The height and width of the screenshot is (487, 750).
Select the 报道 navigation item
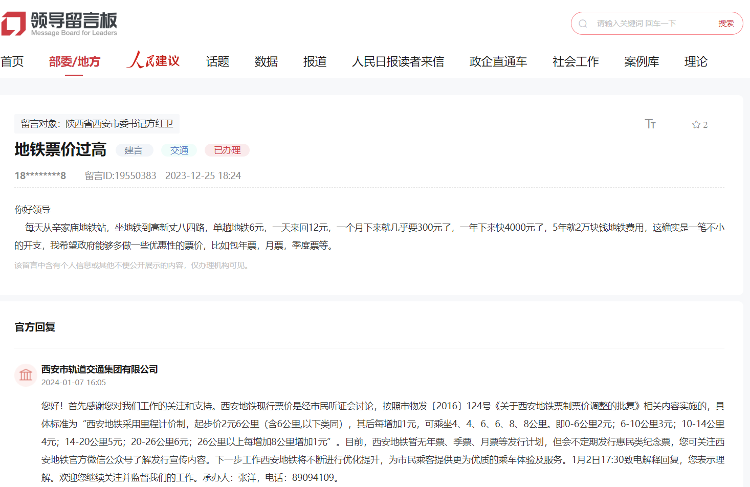[x=314, y=62]
